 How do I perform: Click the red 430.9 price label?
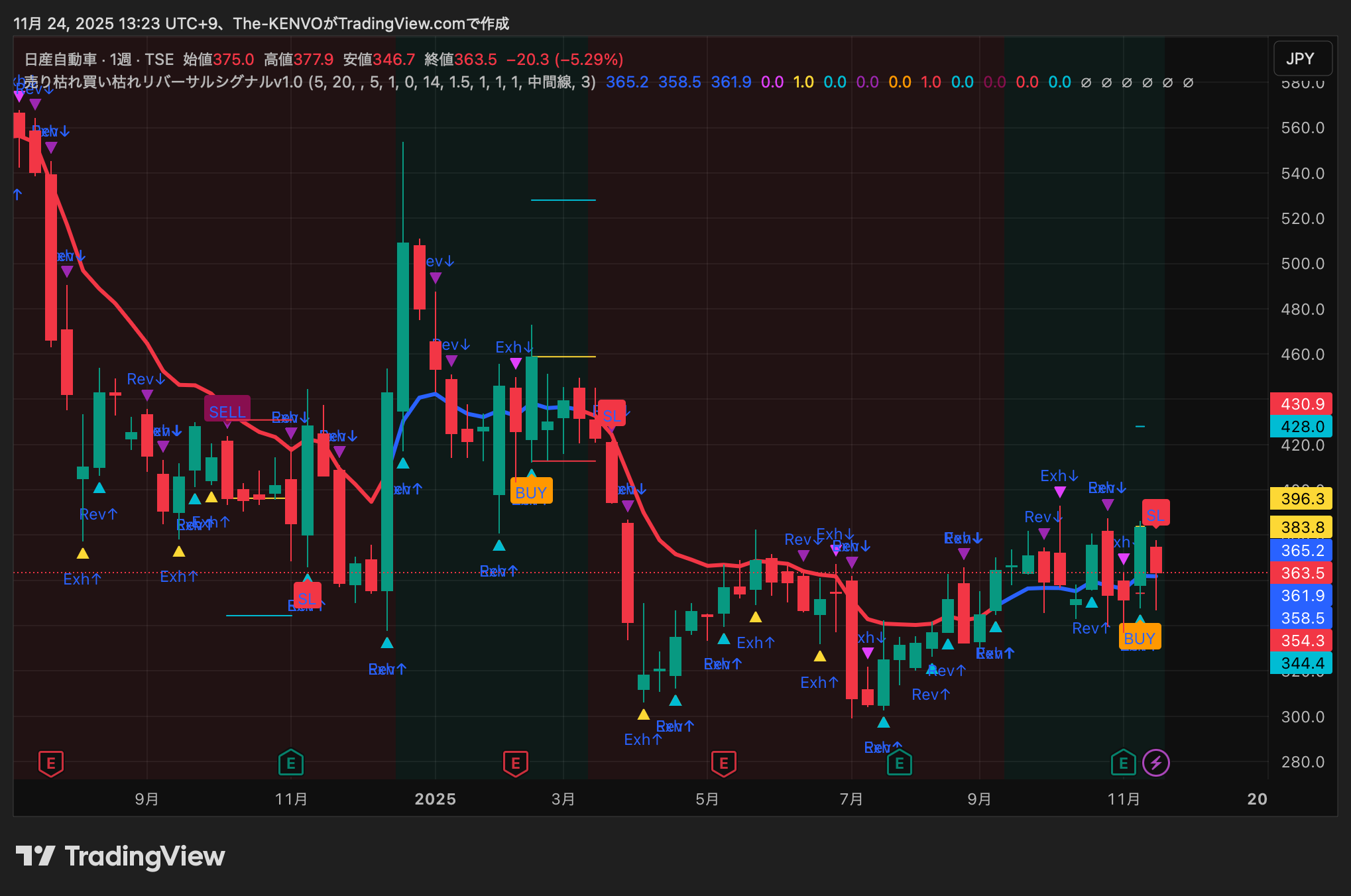click(1301, 404)
